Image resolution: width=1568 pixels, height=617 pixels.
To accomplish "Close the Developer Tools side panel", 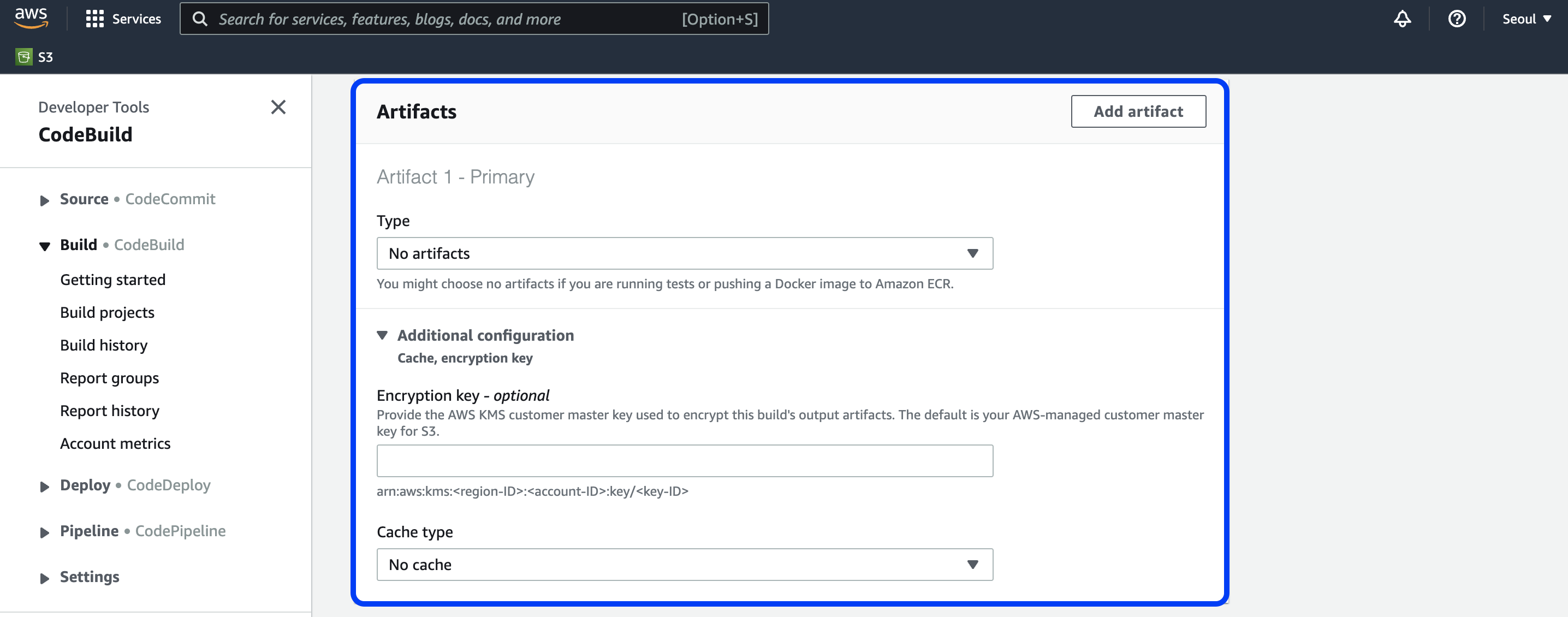I will pyautogui.click(x=278, y=107).
